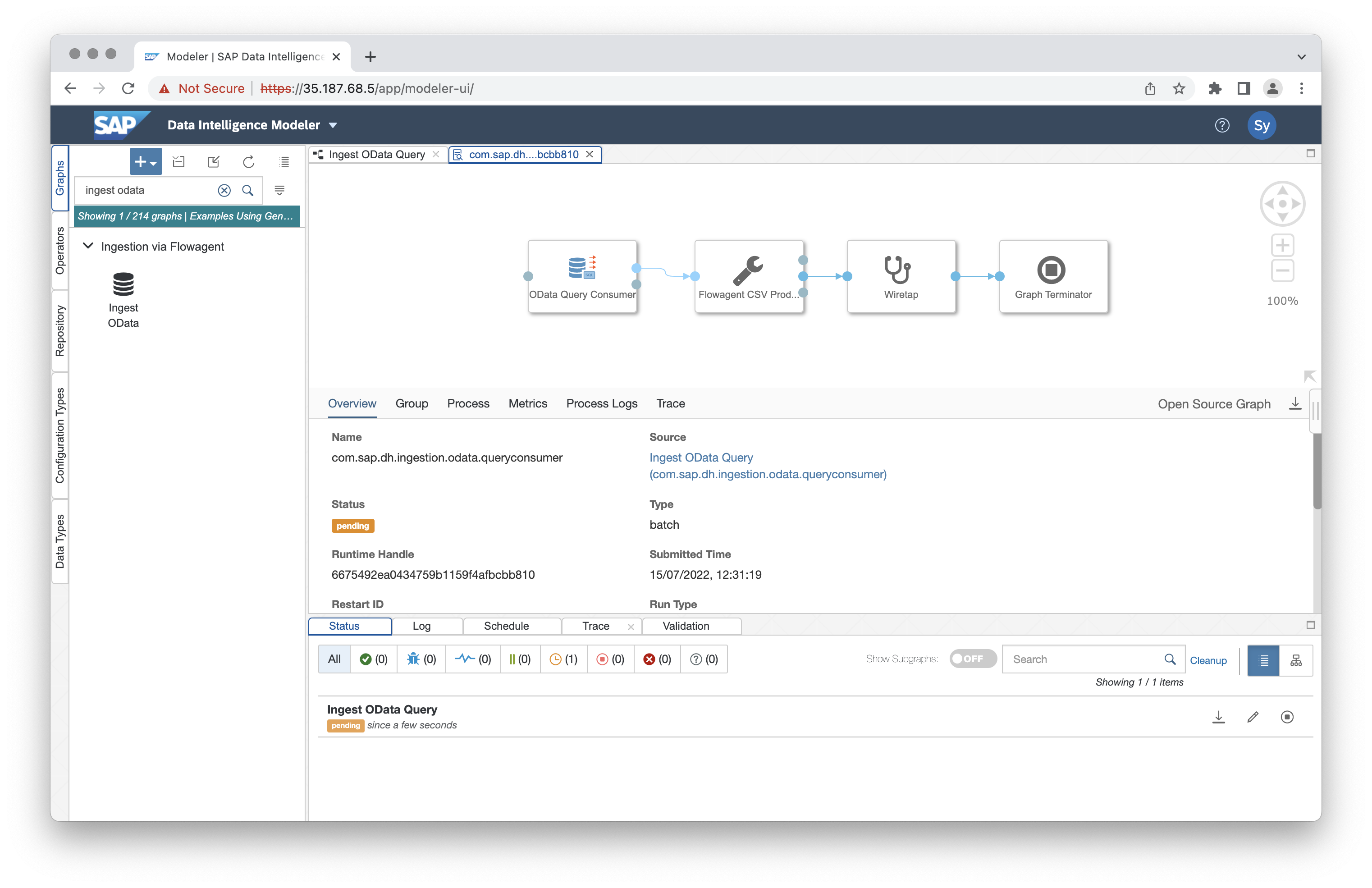Select the Flowagent CSV Producer operator
The height and width of the screenshot is (888, 1372).
748,276
